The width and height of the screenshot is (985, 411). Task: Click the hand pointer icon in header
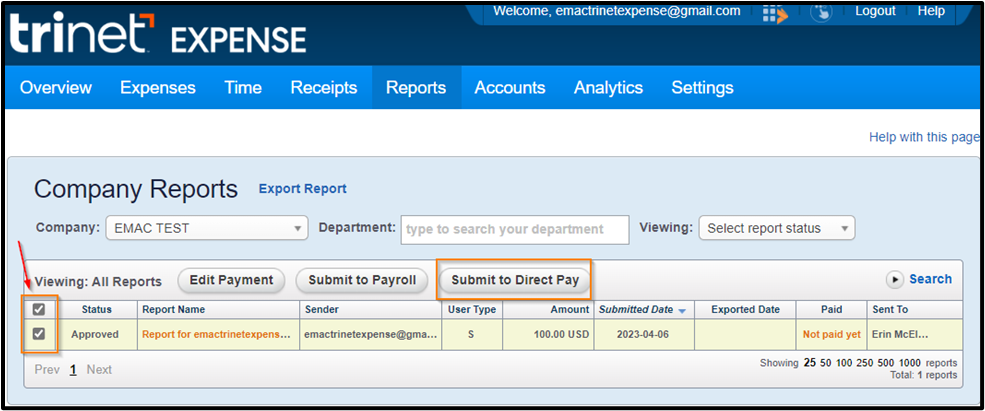821,13
